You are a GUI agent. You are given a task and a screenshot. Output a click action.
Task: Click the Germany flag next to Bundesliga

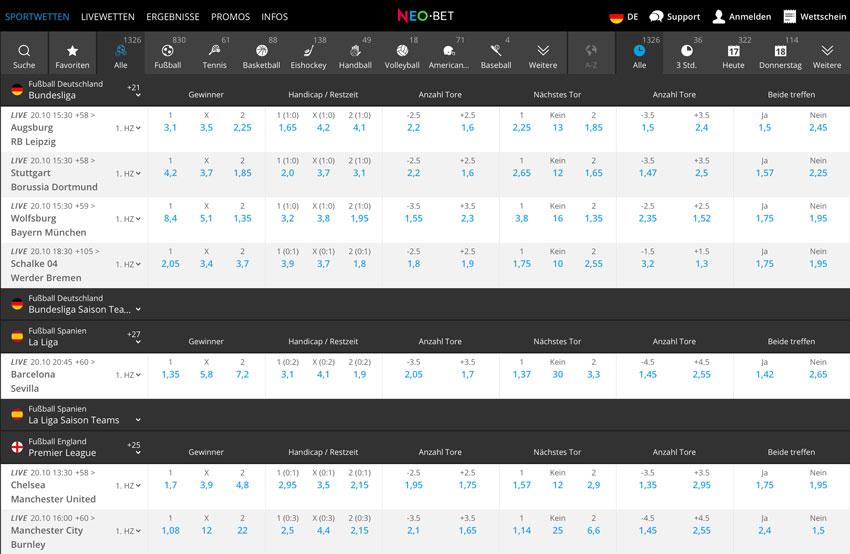pyautogui.click(x=17, y=89)
